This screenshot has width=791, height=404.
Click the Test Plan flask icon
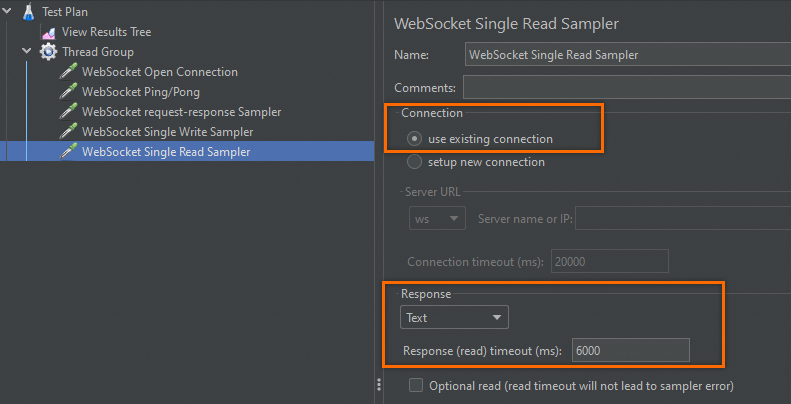(x=28, y=12)
